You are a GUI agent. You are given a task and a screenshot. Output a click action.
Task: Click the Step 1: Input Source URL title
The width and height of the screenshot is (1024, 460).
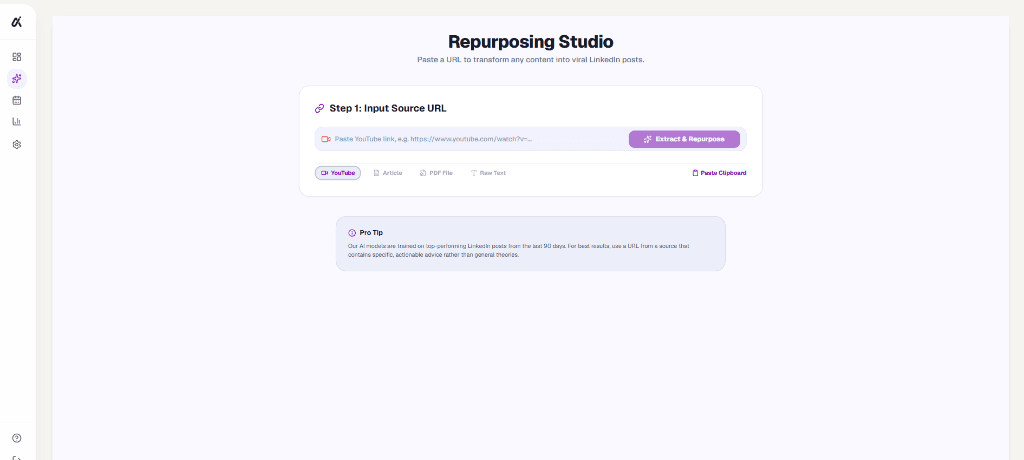[x=388, y=108]
